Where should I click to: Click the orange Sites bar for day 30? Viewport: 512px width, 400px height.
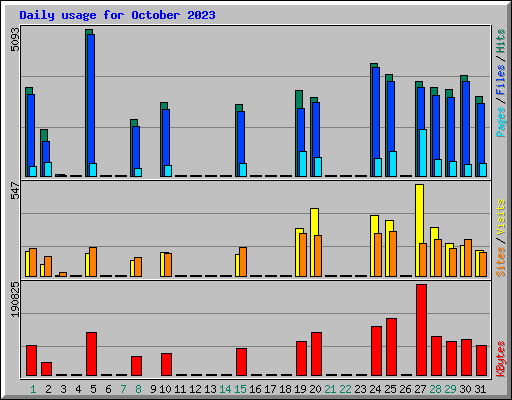tap(468, 258)
